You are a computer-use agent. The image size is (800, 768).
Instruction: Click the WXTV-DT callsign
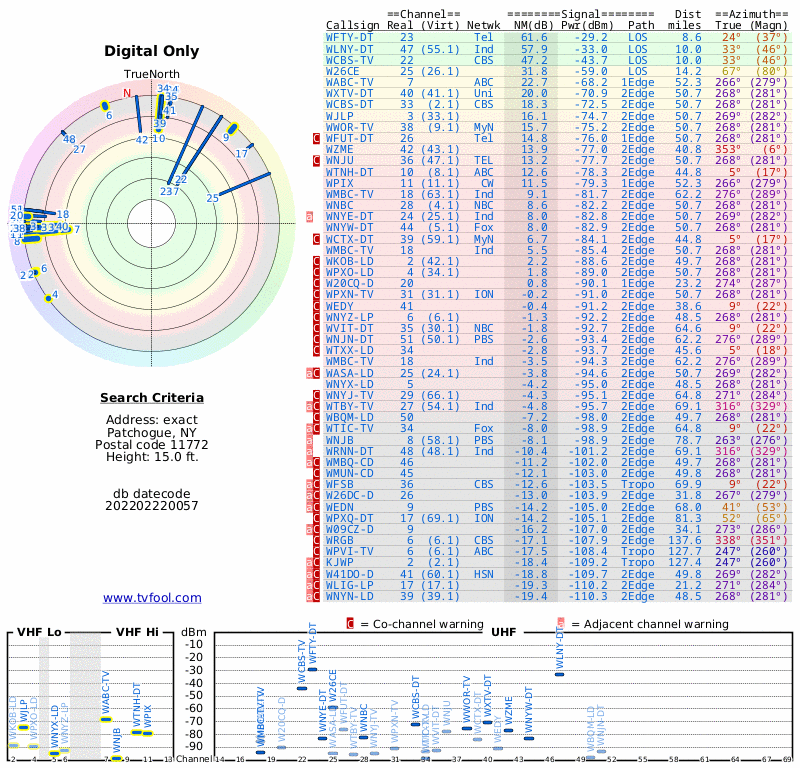coord(349,93)
